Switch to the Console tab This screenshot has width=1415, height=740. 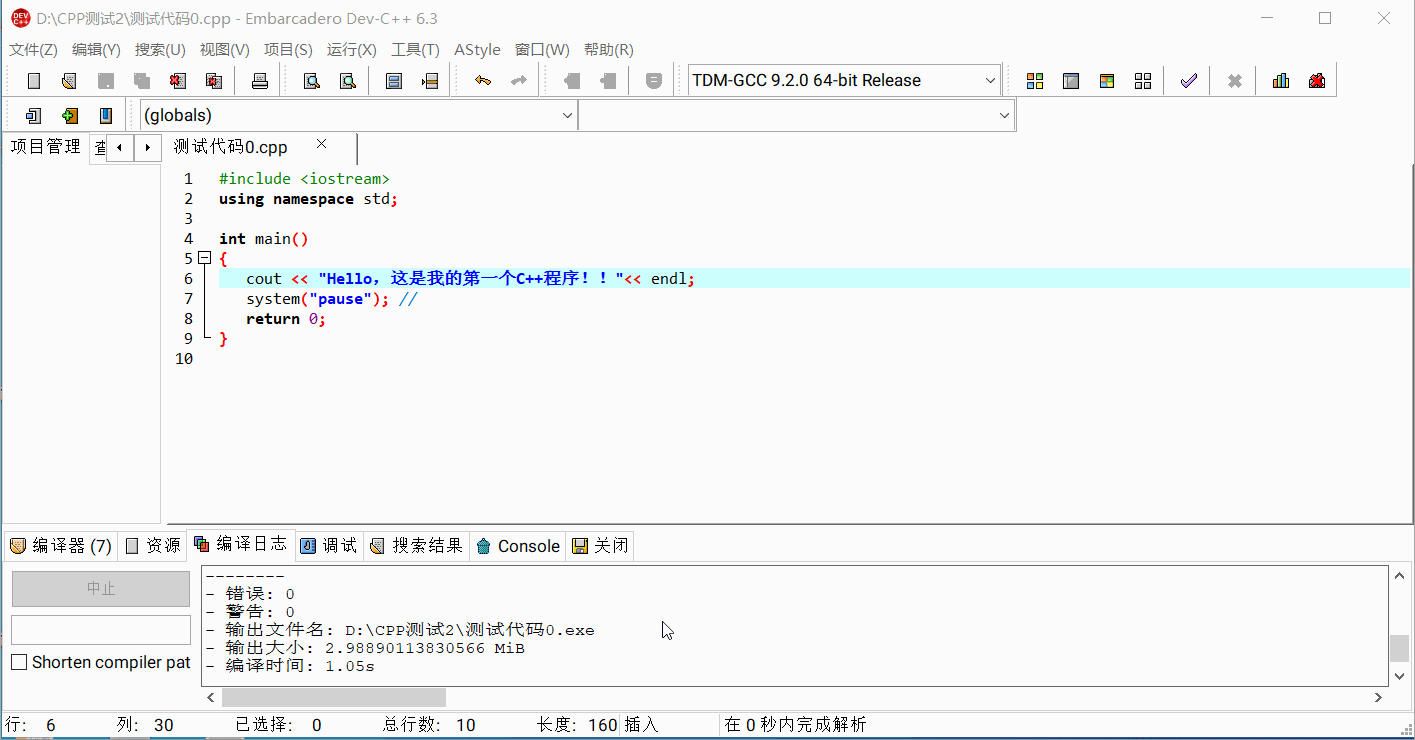pyautogui.click(x=518, y=546)
